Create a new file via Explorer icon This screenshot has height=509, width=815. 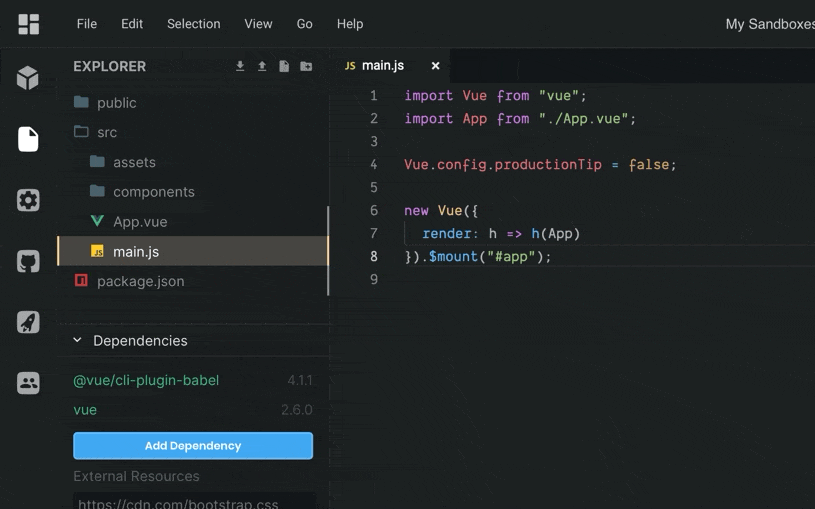[284, 66]
